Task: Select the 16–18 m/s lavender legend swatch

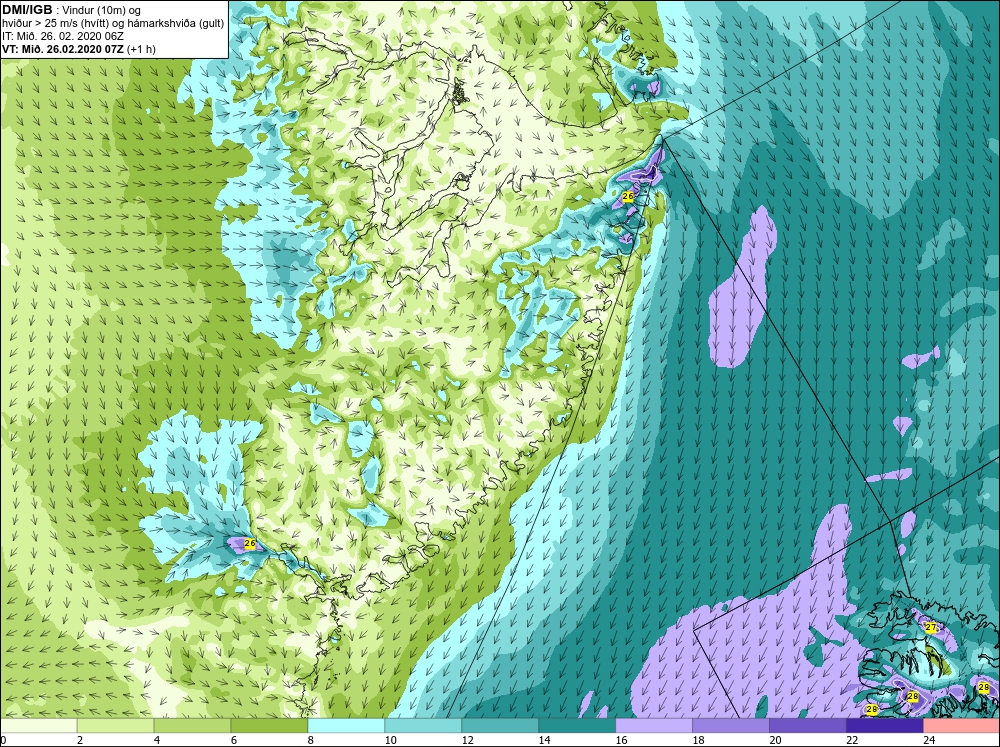Action: coord(654,725)
